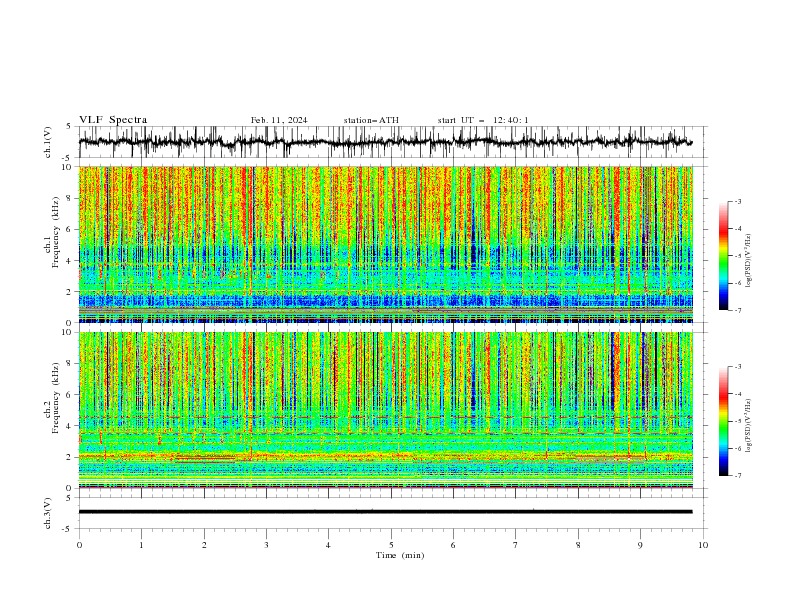This screenshot has width=792, height=612.
Task: Click the "ch.3(V)" axis label
Action: tap(48, 513)
